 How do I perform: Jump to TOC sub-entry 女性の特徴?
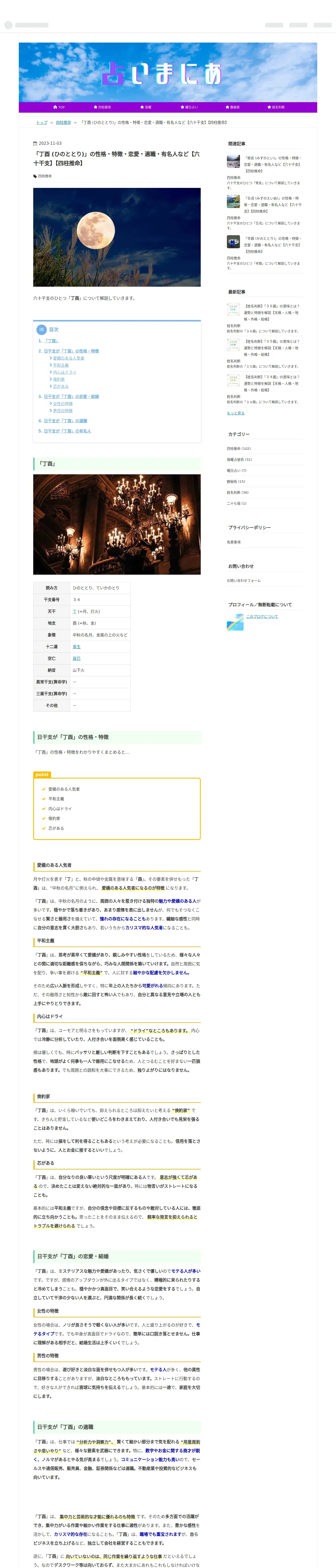62,403
